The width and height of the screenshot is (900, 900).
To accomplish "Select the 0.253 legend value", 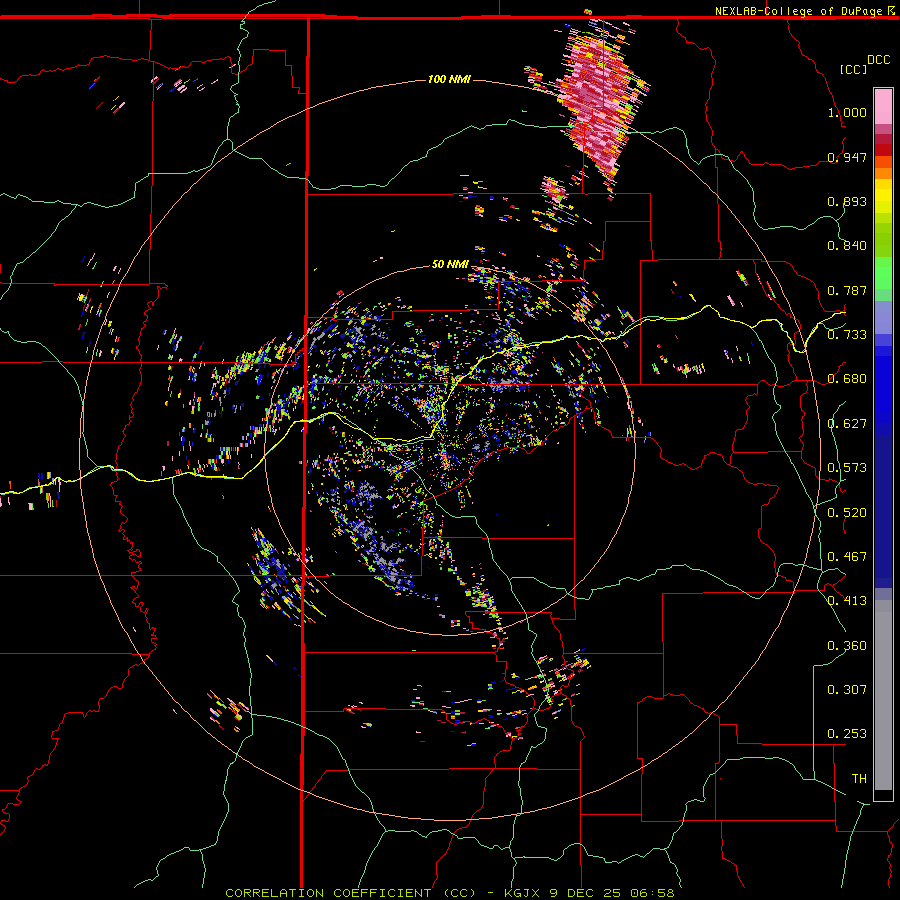I will (x=847, y=734).
